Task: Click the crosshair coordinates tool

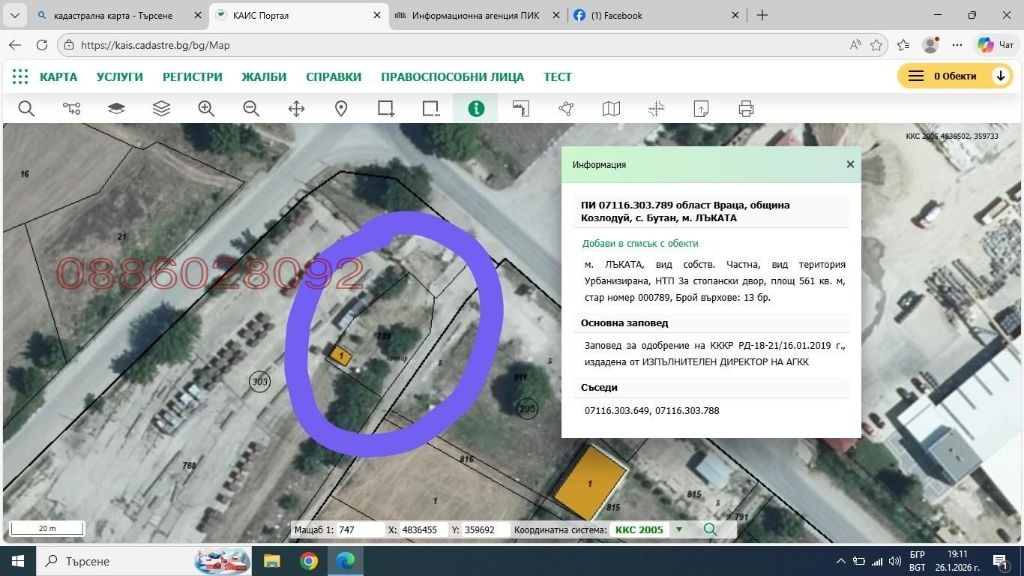Action: tap(657, 108)
